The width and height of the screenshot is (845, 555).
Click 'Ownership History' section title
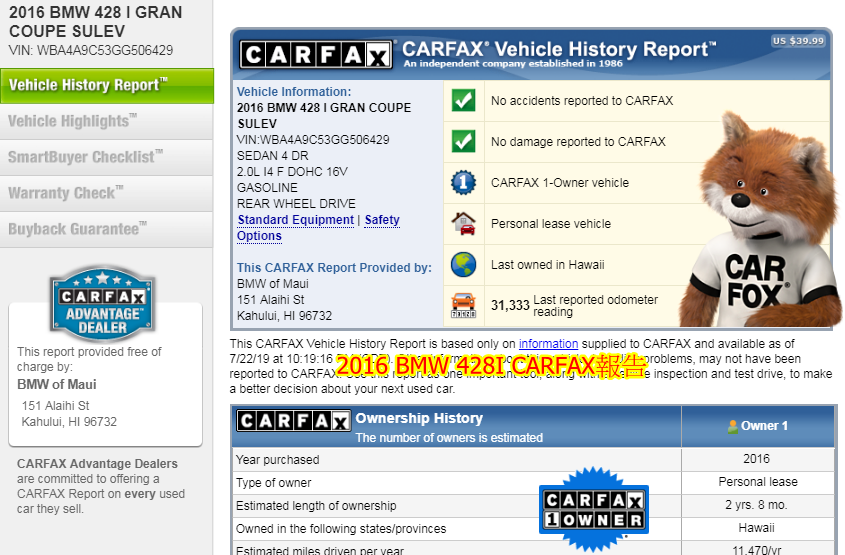[x=419, y=418]
